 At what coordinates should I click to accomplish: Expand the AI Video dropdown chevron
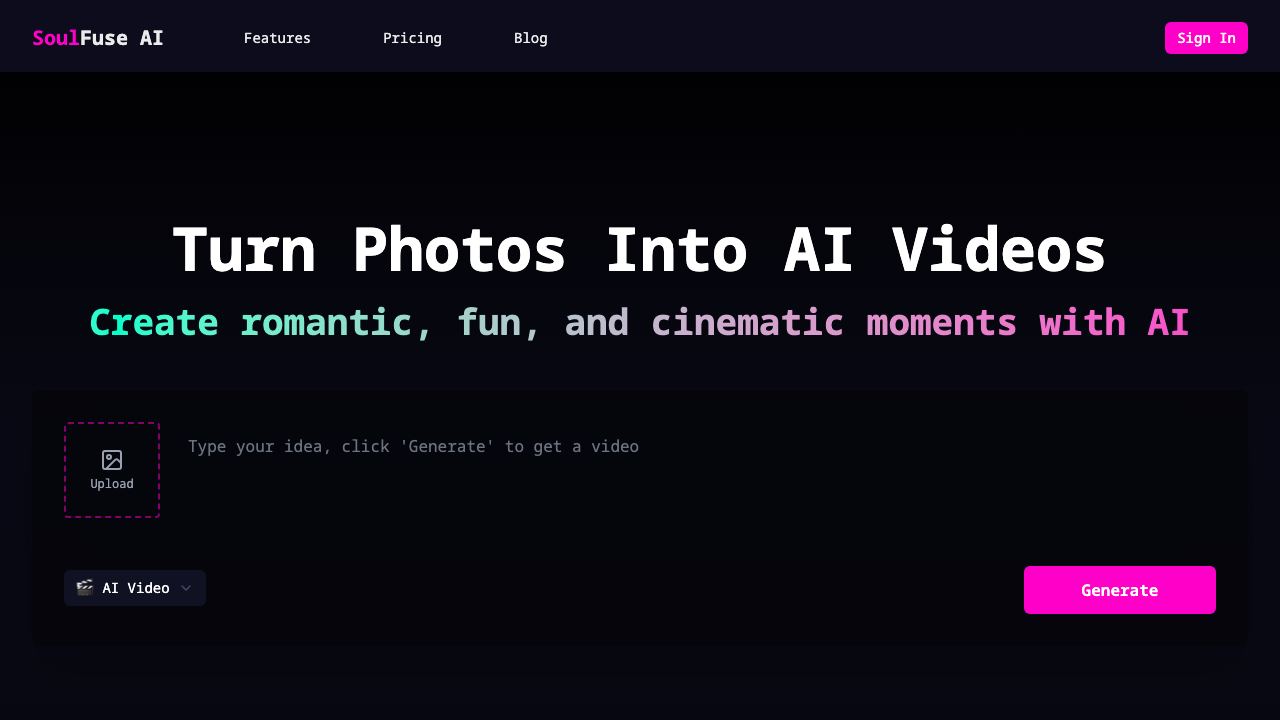(x=186, y=588)
